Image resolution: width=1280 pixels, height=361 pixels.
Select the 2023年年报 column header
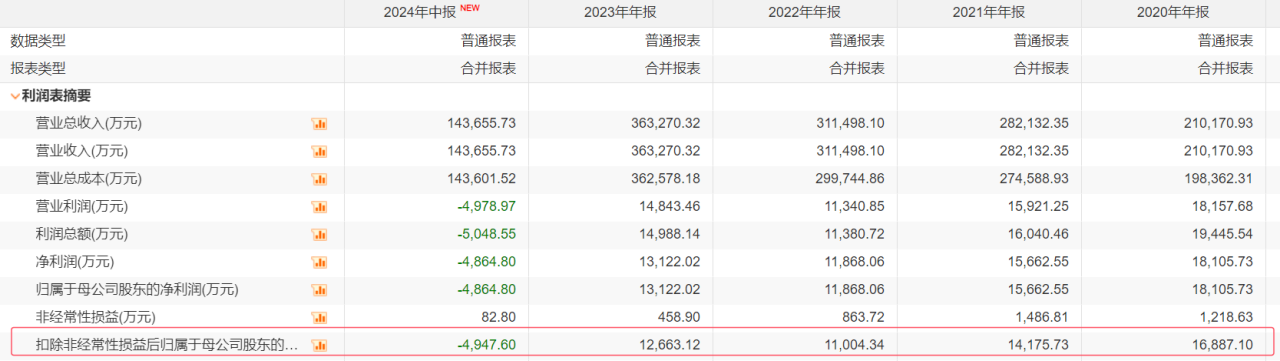620,12
